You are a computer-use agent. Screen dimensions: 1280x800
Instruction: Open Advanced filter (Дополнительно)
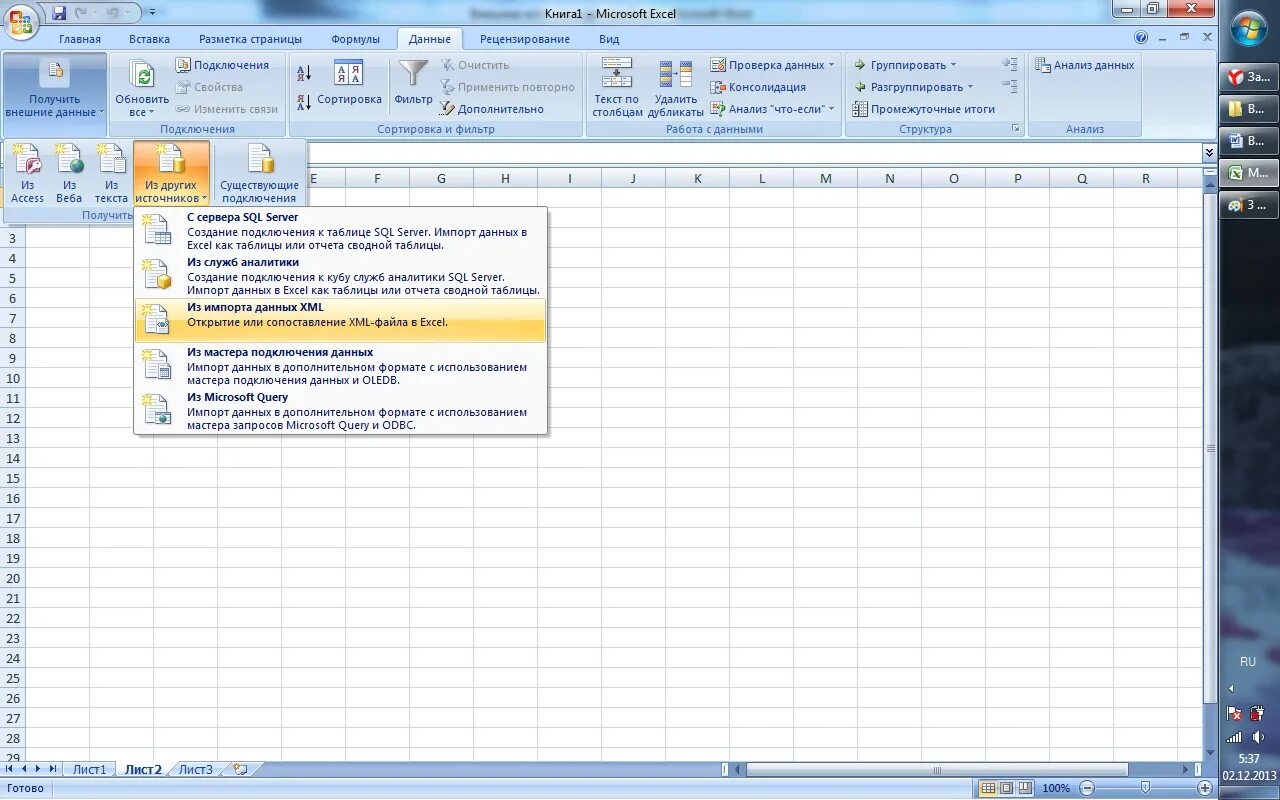(492, 109)
